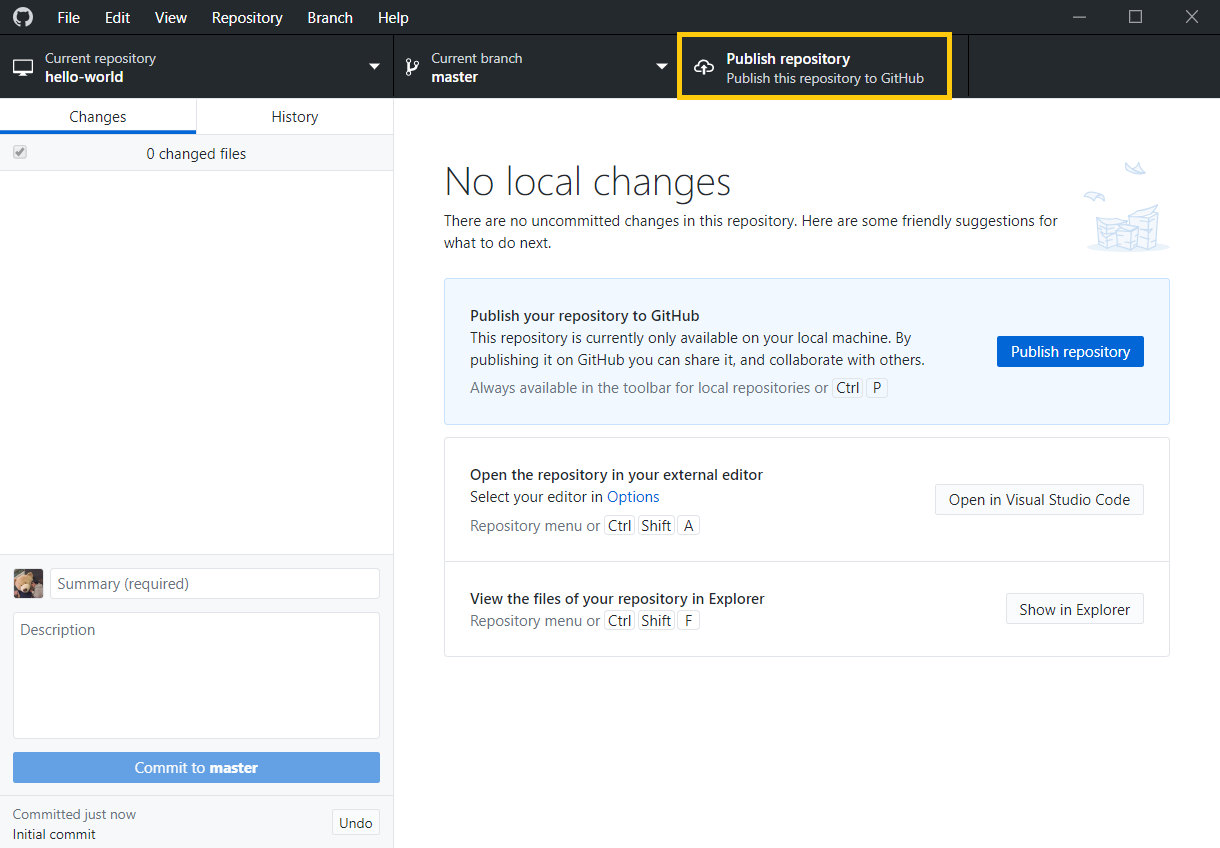This screenshot has width=1220, height=848.
Task: Click the GitHub octocat logo icon
Action: point(22,17)
